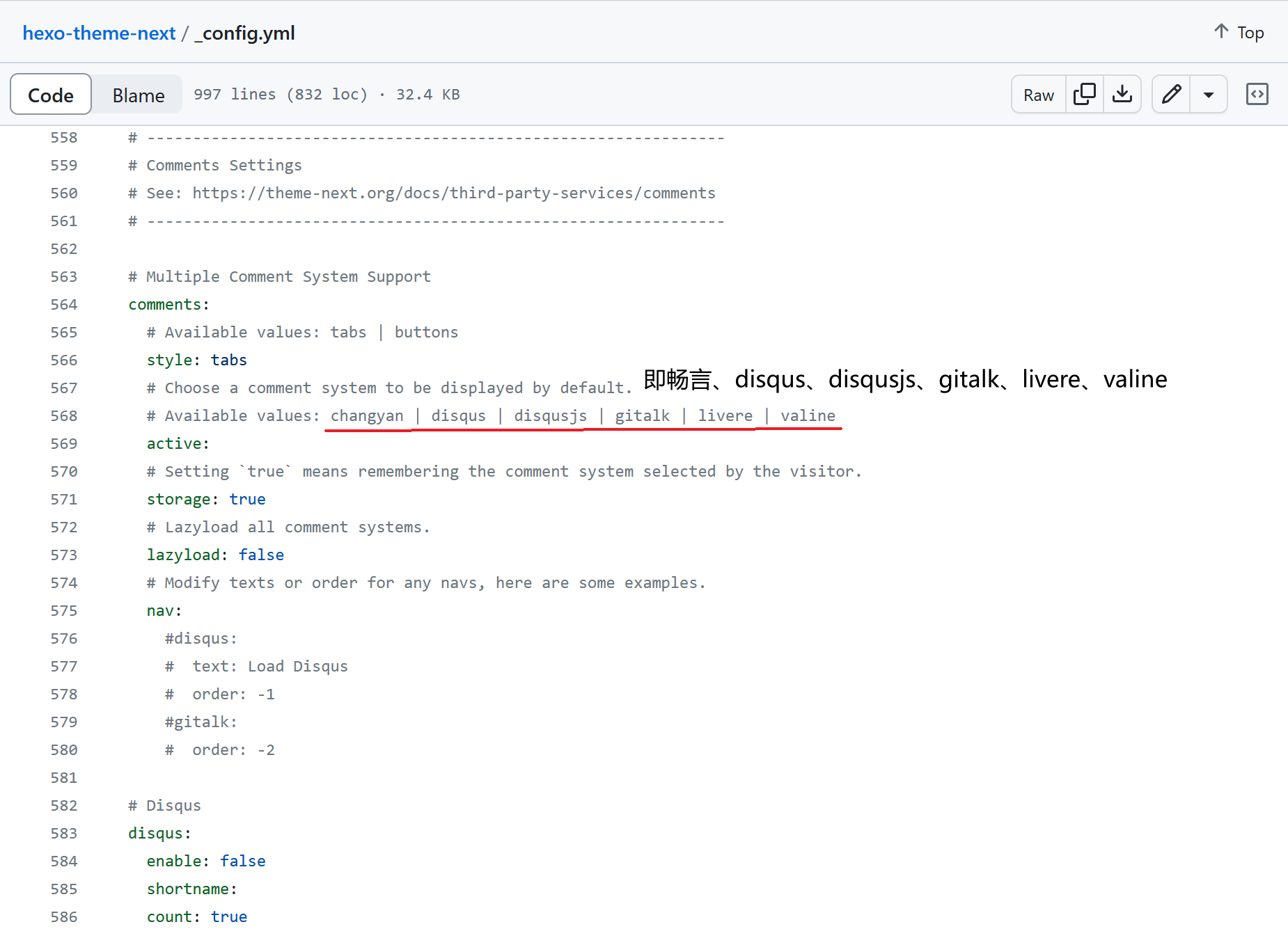Image resolution: width=1288 pixels, height=929 pixels.
Task: Click the word 'disqusjs' in line 568
Action: click(x=551, y=416)
